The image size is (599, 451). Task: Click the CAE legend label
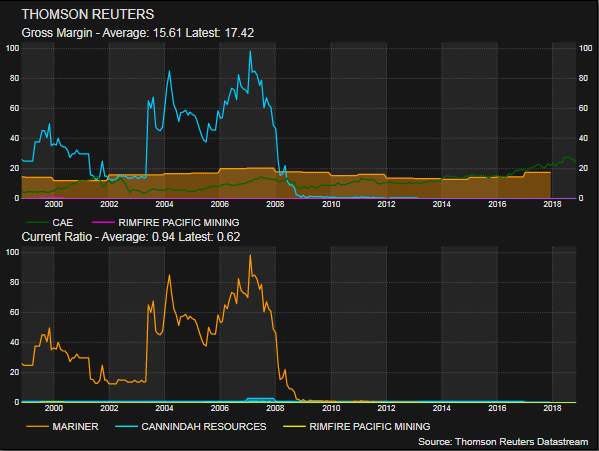(63, 223)
